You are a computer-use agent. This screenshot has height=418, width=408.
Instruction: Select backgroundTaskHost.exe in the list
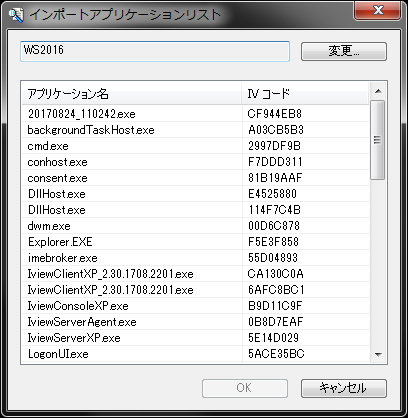coord(195,130)
